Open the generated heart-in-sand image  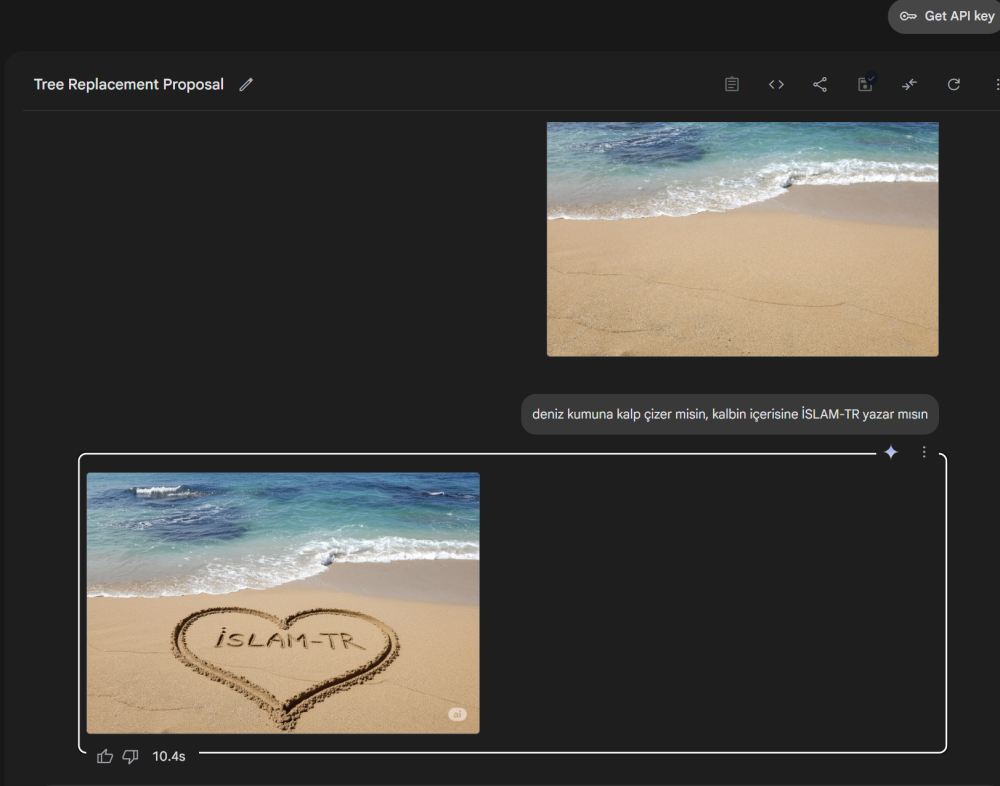[283, 603]
